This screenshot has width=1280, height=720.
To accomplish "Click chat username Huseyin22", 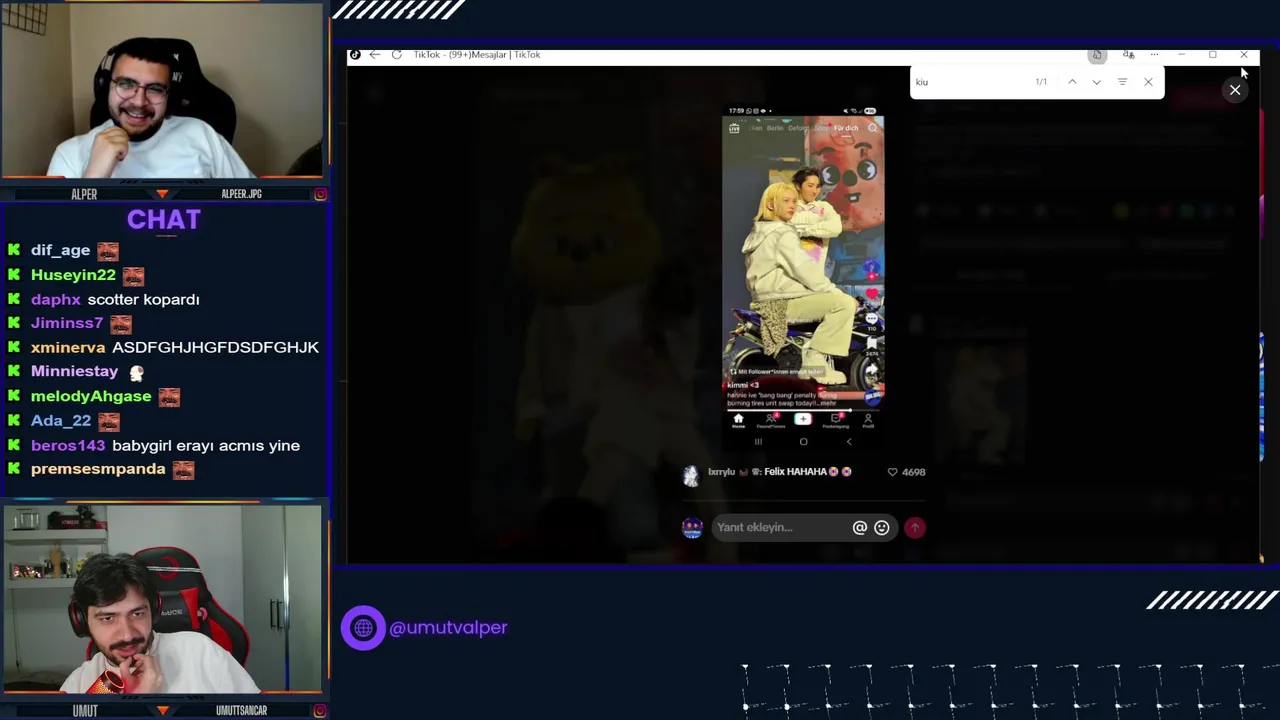I will pos(73,275).
